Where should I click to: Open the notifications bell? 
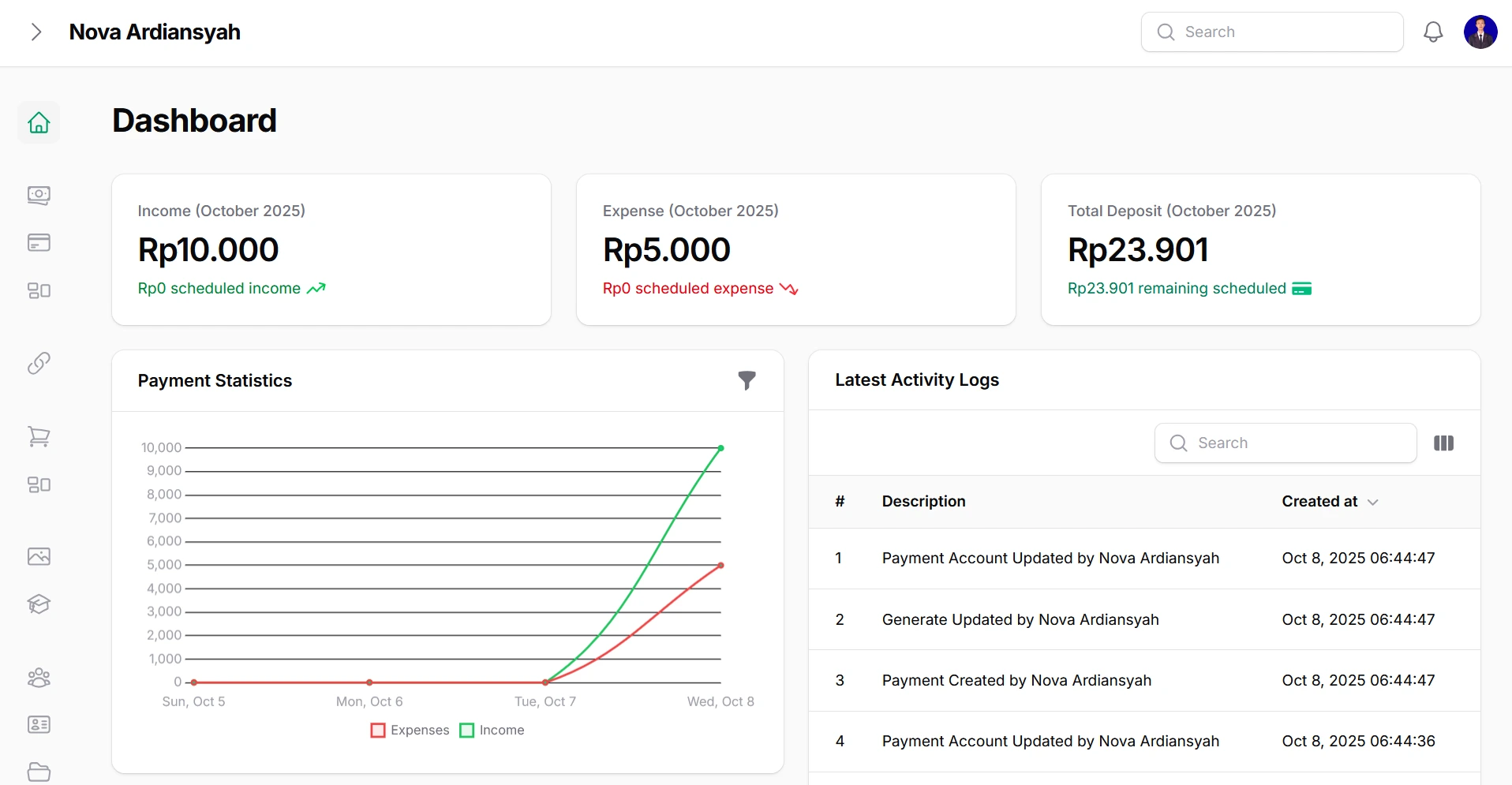point(1433,32)
